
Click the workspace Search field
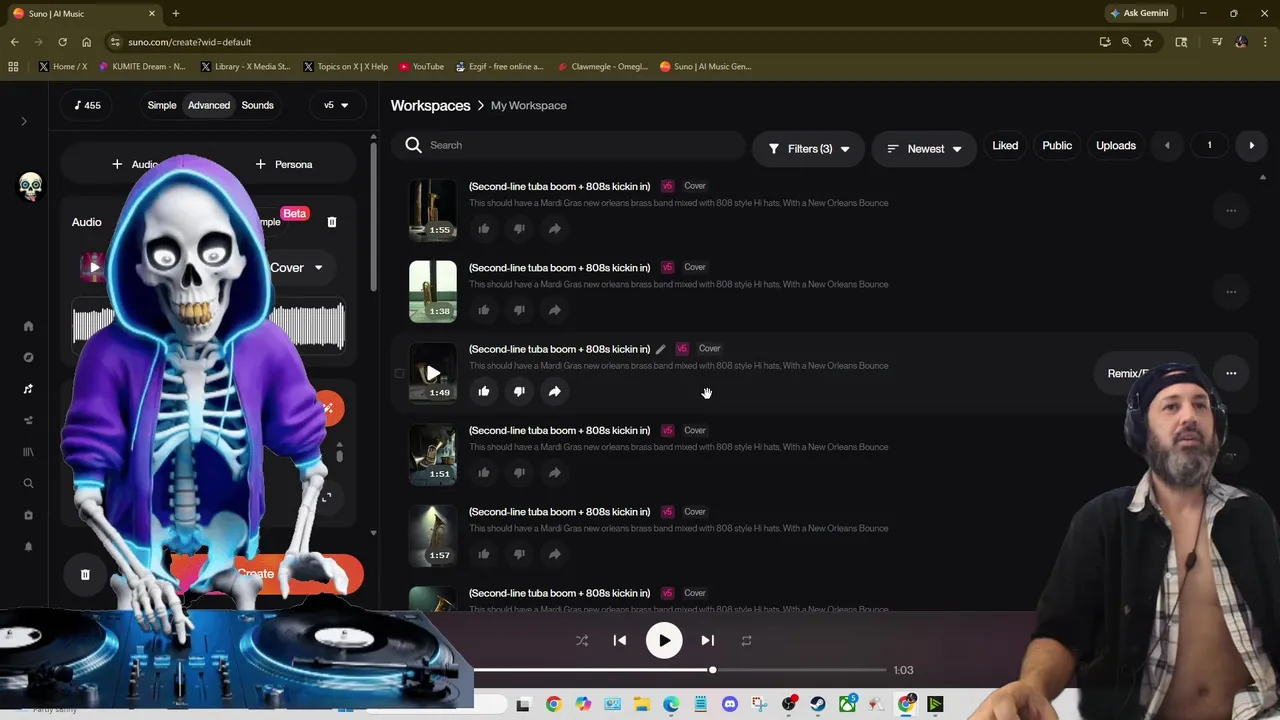(x=570, y=146)
